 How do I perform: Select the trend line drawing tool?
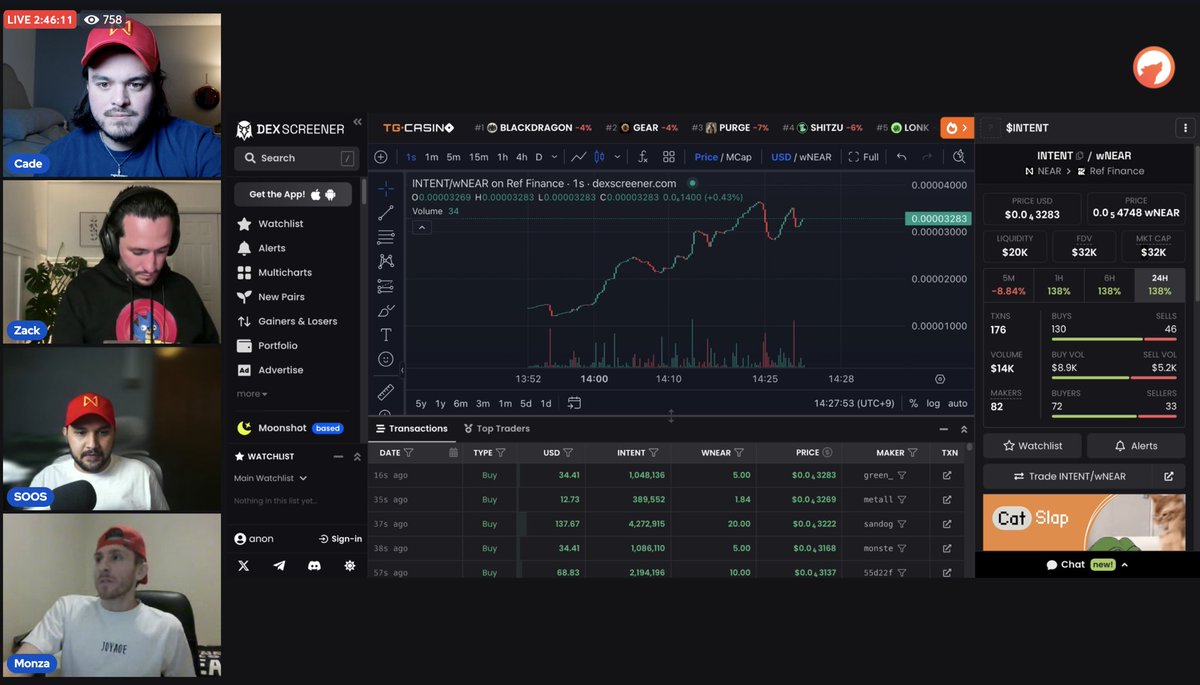pyautogui.click(x=386, y=213)
